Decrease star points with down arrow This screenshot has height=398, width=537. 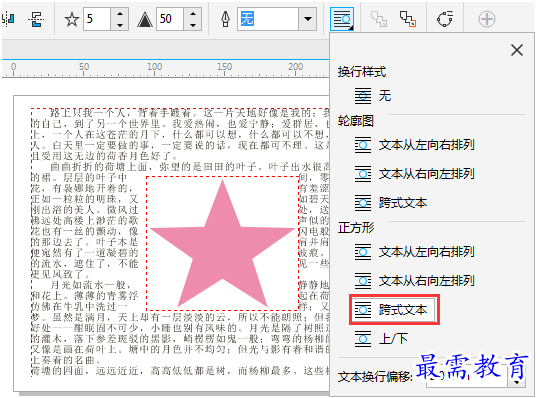coord(120,25)
